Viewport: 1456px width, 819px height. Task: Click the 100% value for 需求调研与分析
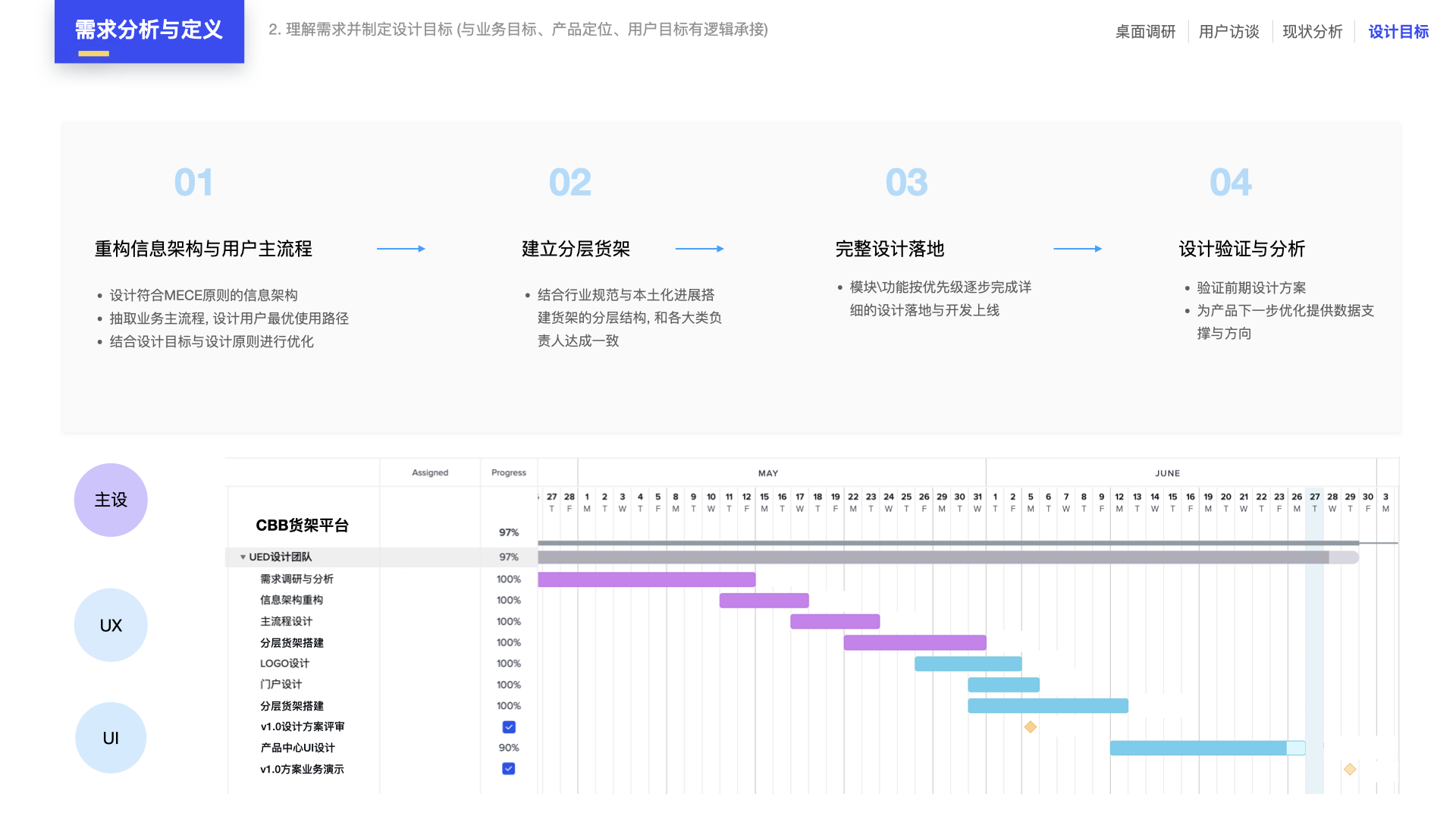pos(509,579)
